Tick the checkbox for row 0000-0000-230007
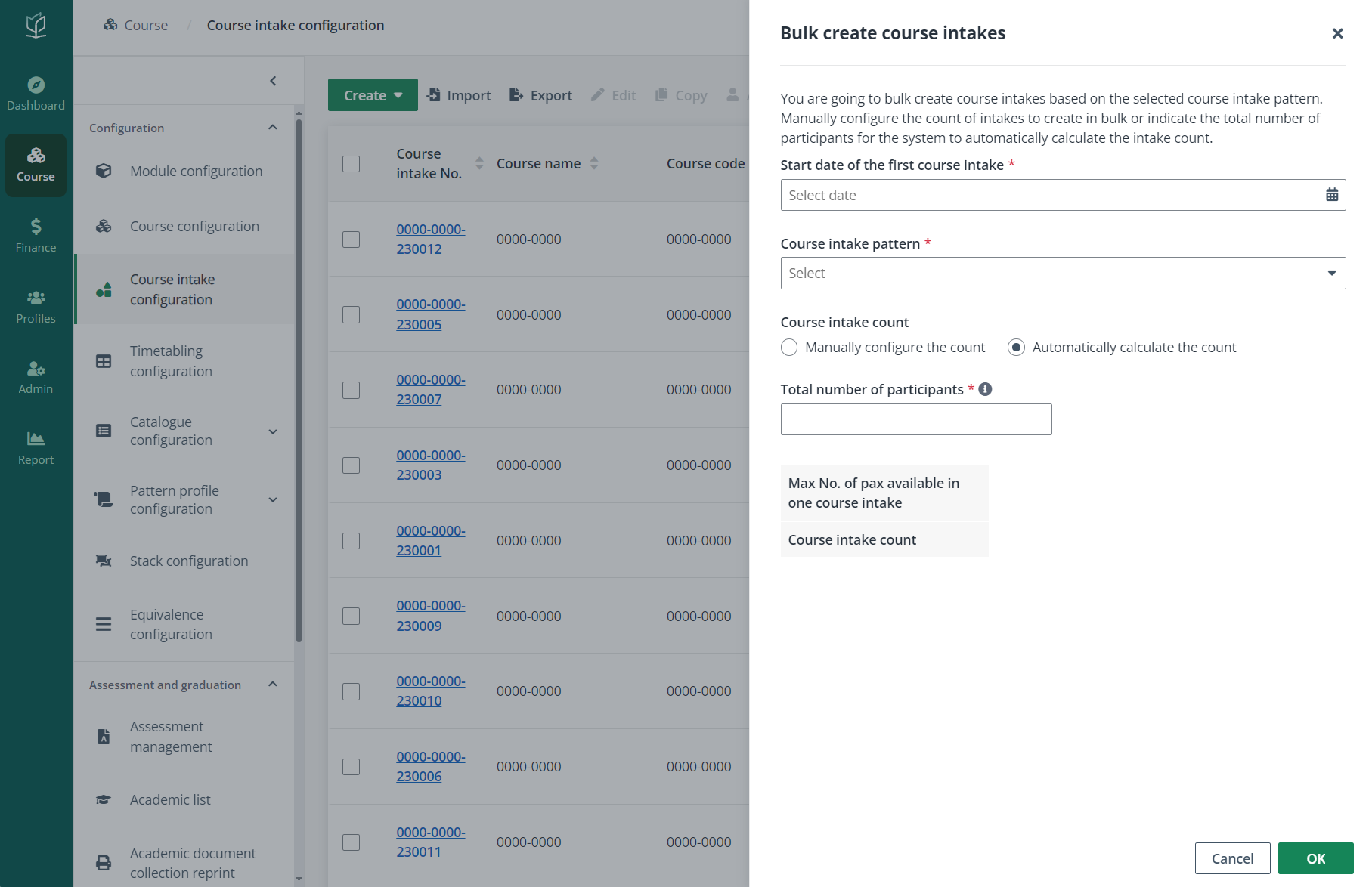Viewport: 1372px width, 887px height. [x=351, y=390]
